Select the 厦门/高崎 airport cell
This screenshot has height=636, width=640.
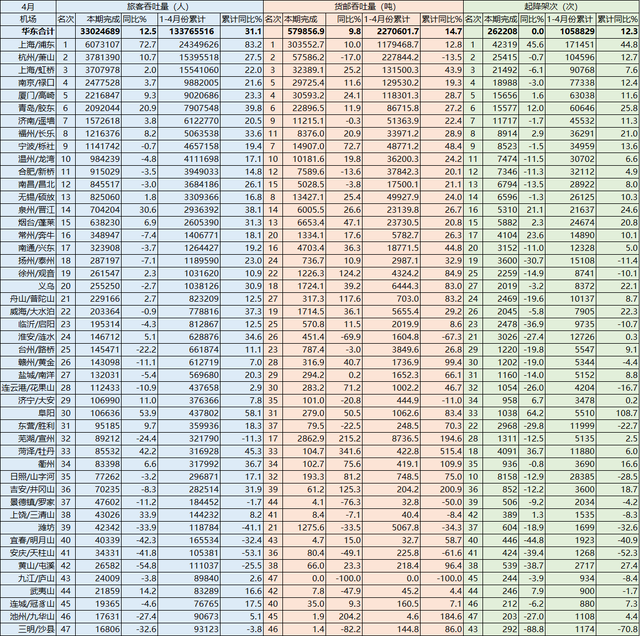coord(28,95)
